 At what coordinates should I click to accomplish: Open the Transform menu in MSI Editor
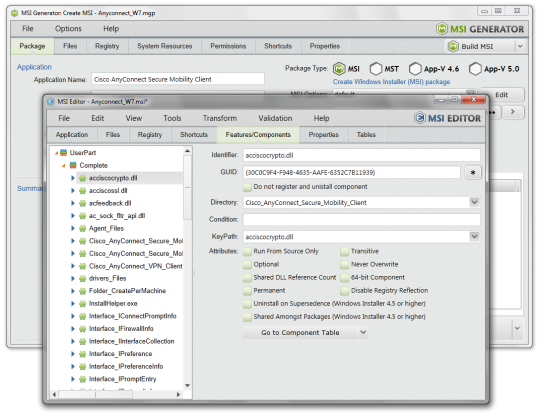[x=220, y=118]
